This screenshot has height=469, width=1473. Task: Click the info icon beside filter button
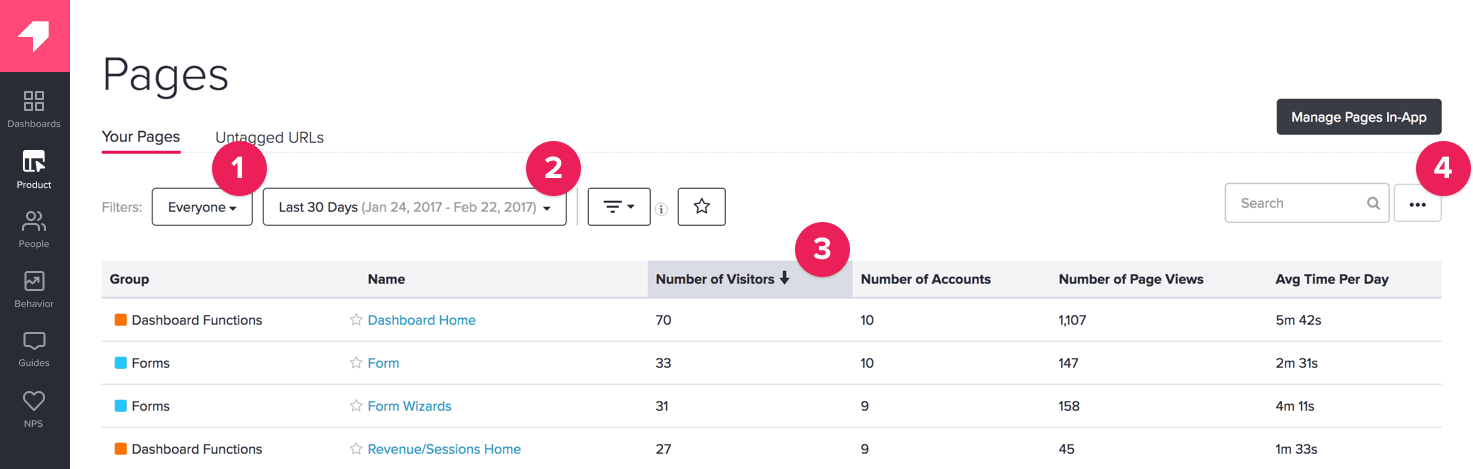[660, 209]
